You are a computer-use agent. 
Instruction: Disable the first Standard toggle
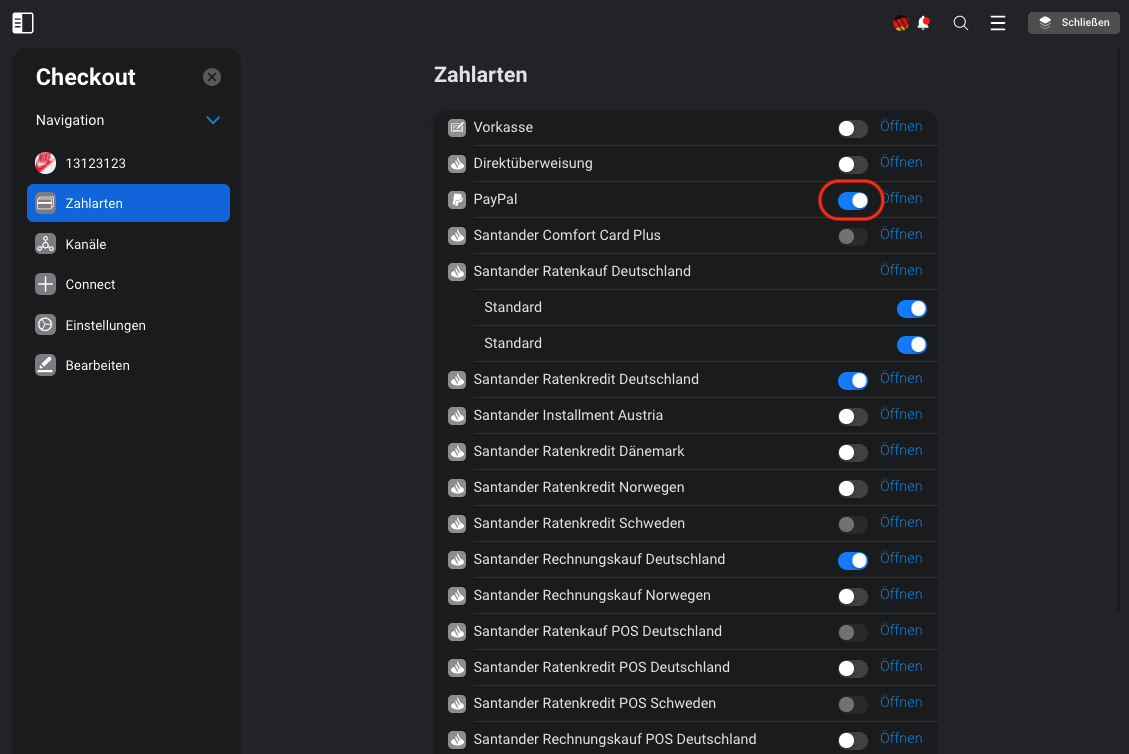[912, 309]
